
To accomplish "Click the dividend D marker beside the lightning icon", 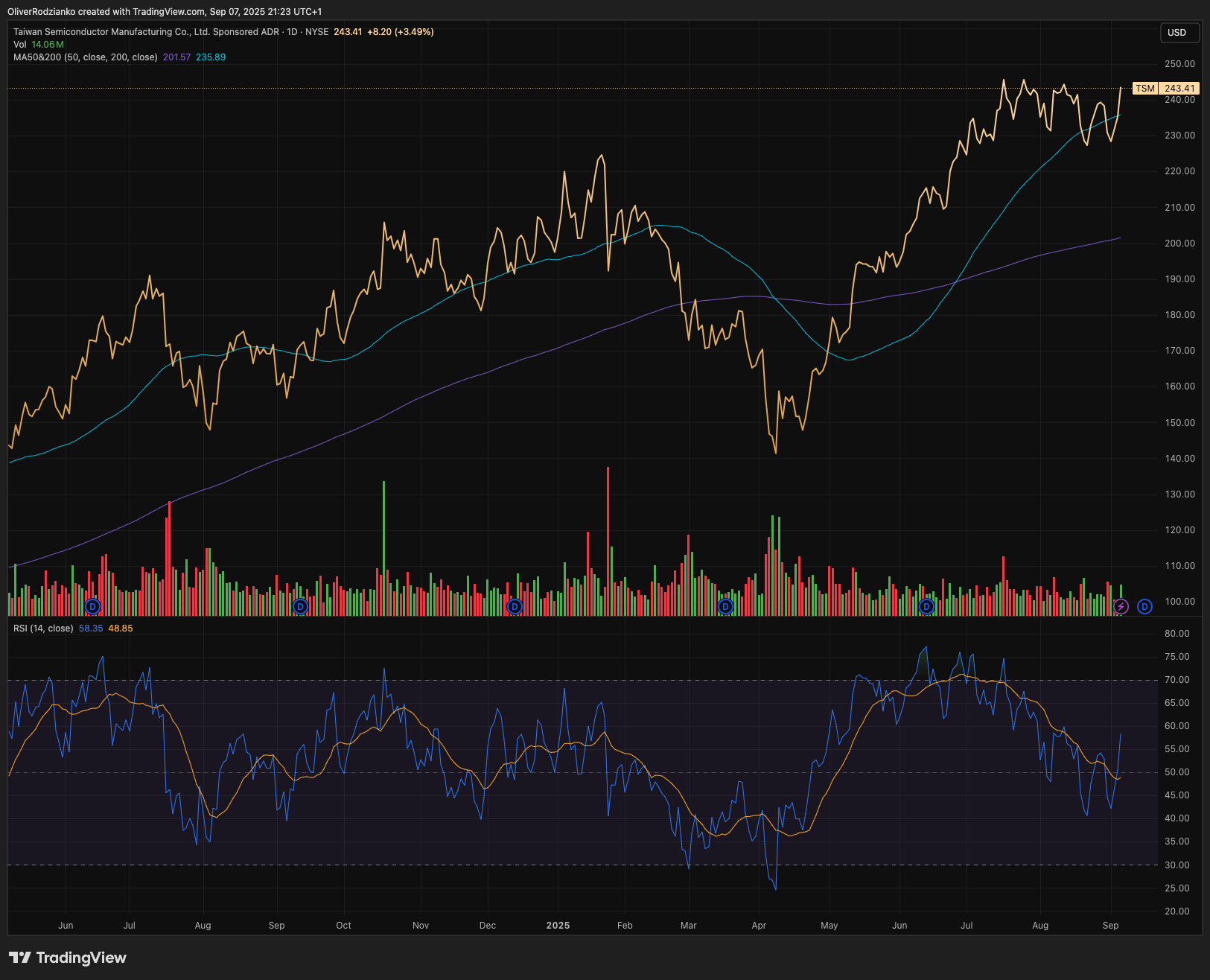I will pyautogui.click(x=1144, y=606).
